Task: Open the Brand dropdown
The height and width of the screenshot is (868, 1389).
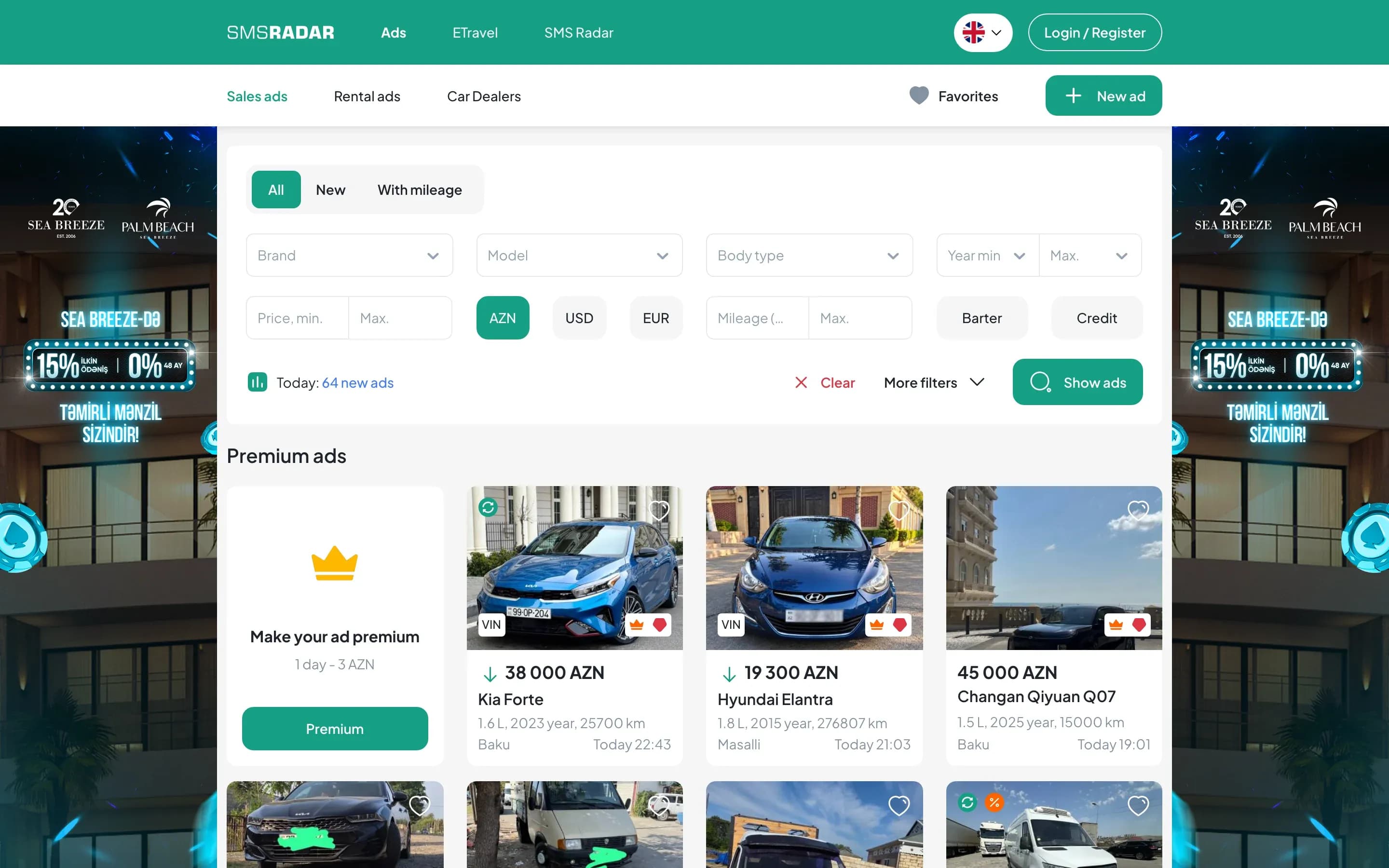Action: click(349, 256)
